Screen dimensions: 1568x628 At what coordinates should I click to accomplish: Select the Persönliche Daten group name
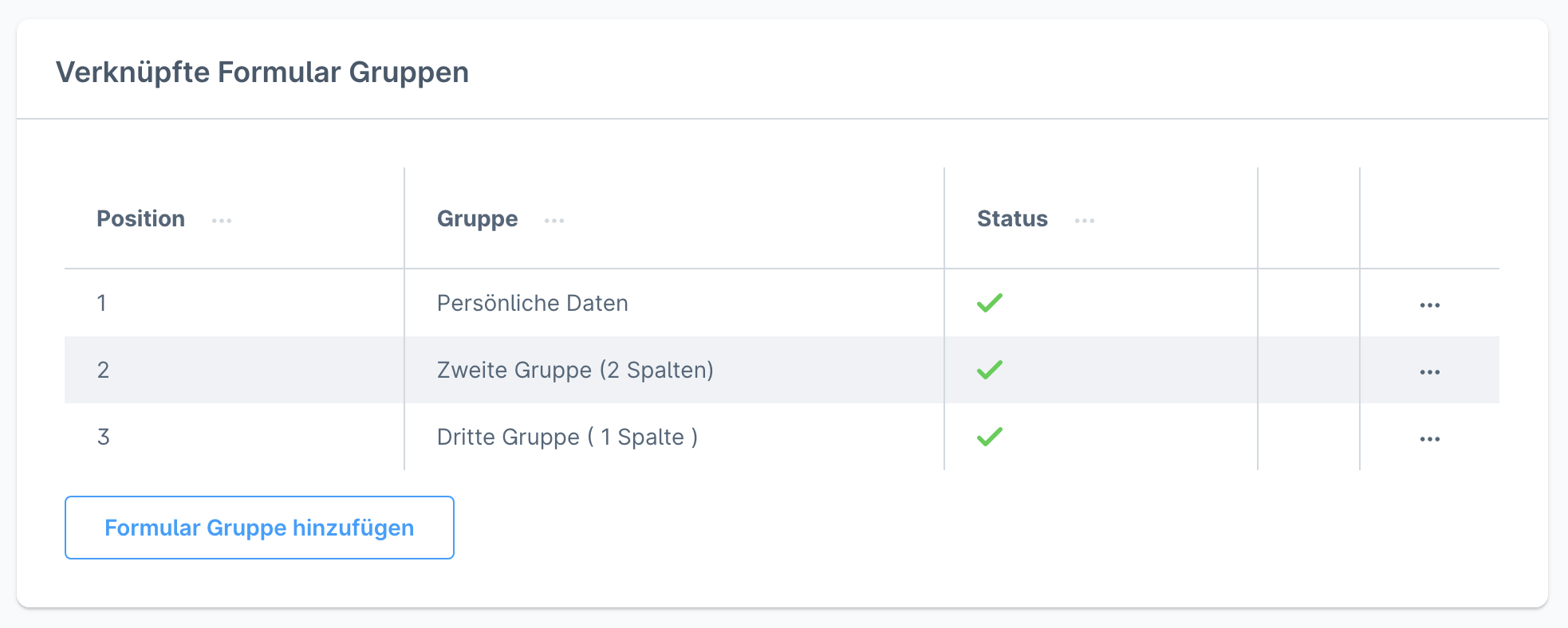coord(532,304)
